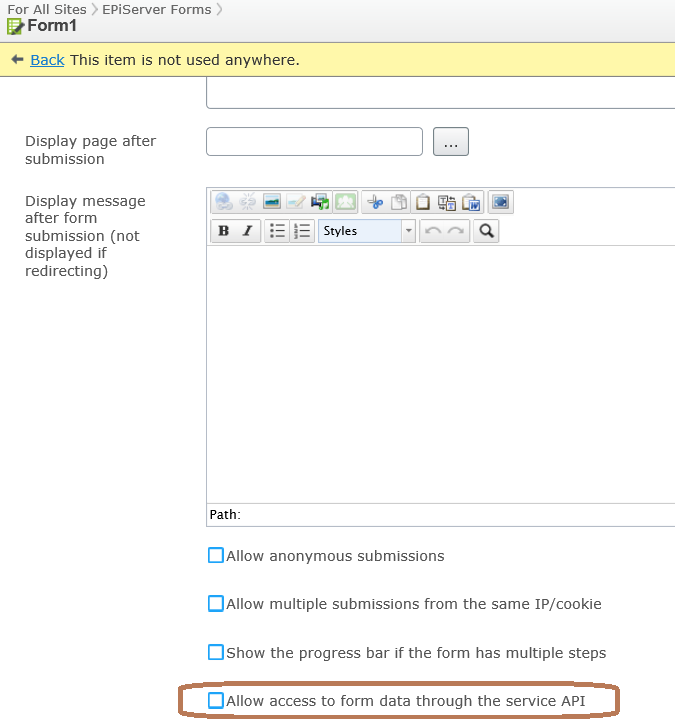The width and height of the screenshot is (675, 720).
Task: Click 'This item is not used anywhere.' notice
Action: click(x=185, y=60)
